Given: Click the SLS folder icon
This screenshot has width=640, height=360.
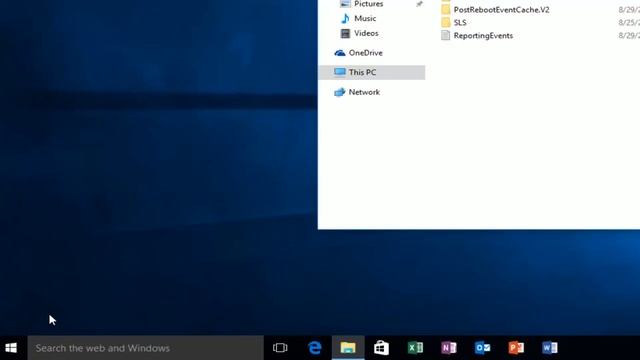Looking at the screenshot, I should click(446, 22).
